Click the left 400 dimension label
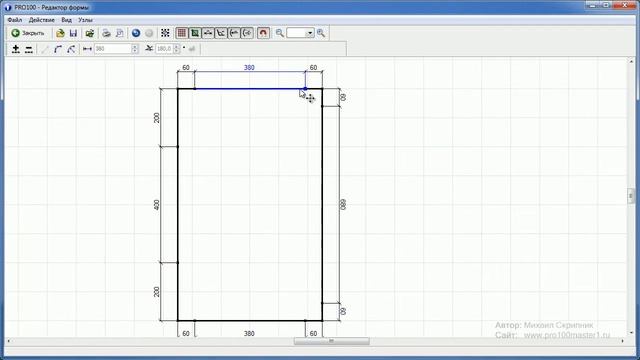This screenshot has height=360, width=640. click(156, 205)
